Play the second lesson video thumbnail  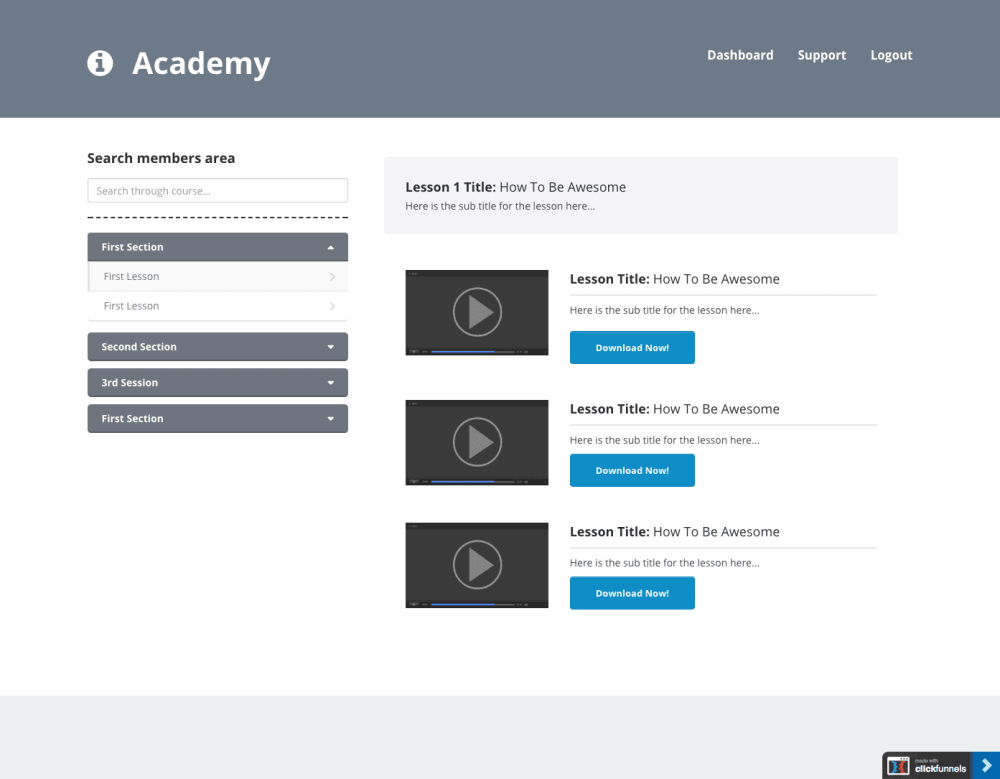[477, 441]
